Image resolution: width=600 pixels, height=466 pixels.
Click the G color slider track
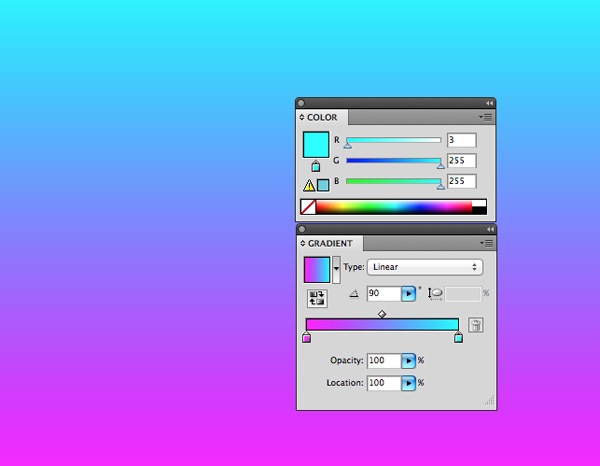click(x=394, y=161)
